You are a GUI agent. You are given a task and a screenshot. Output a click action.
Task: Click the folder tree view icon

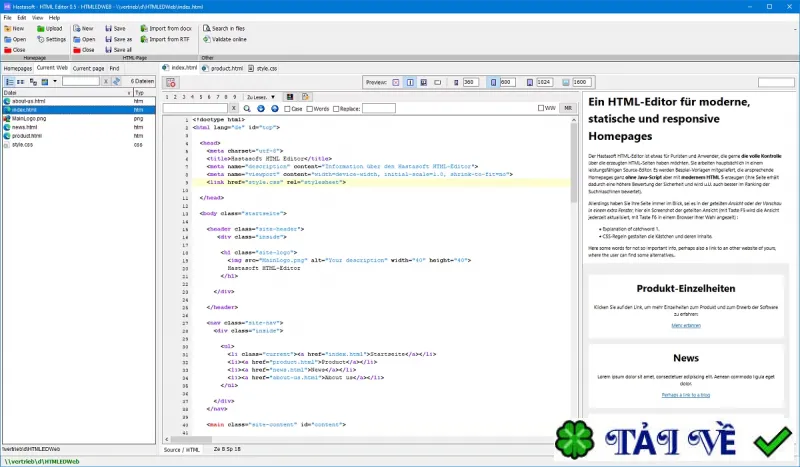33,82
